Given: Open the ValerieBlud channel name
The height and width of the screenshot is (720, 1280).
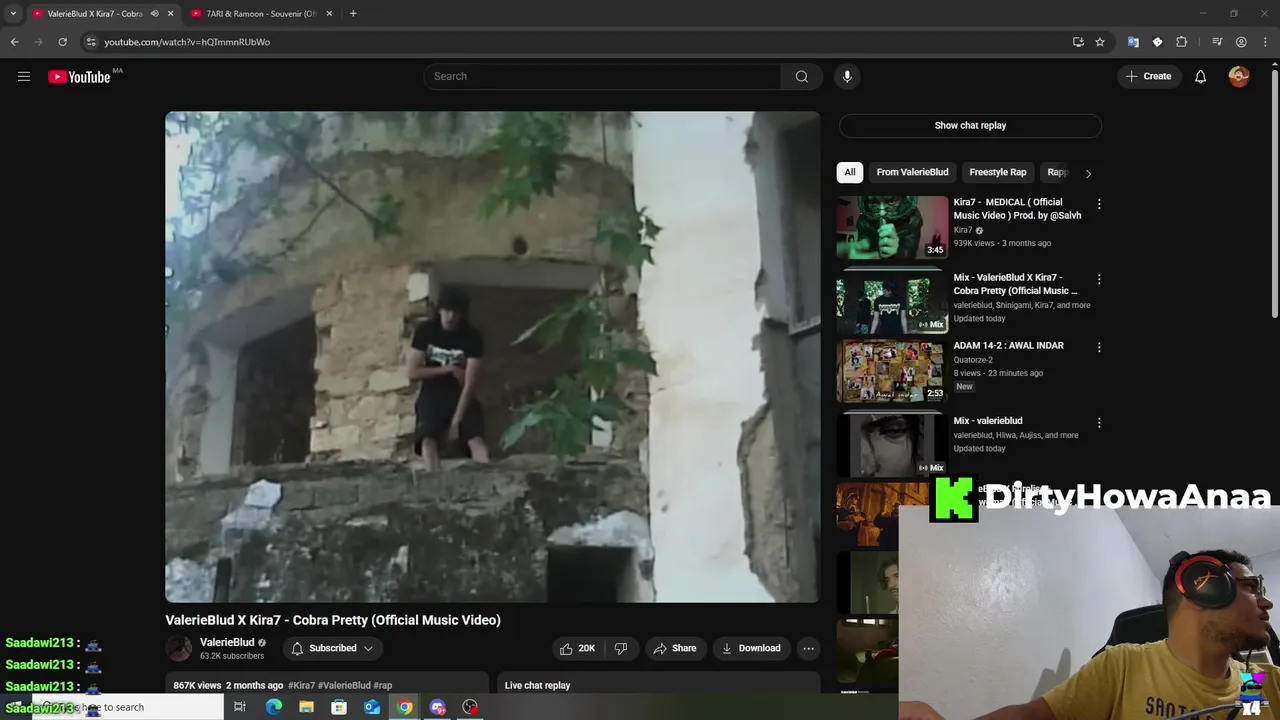Looking at the screenshot, I should point(227,642).
